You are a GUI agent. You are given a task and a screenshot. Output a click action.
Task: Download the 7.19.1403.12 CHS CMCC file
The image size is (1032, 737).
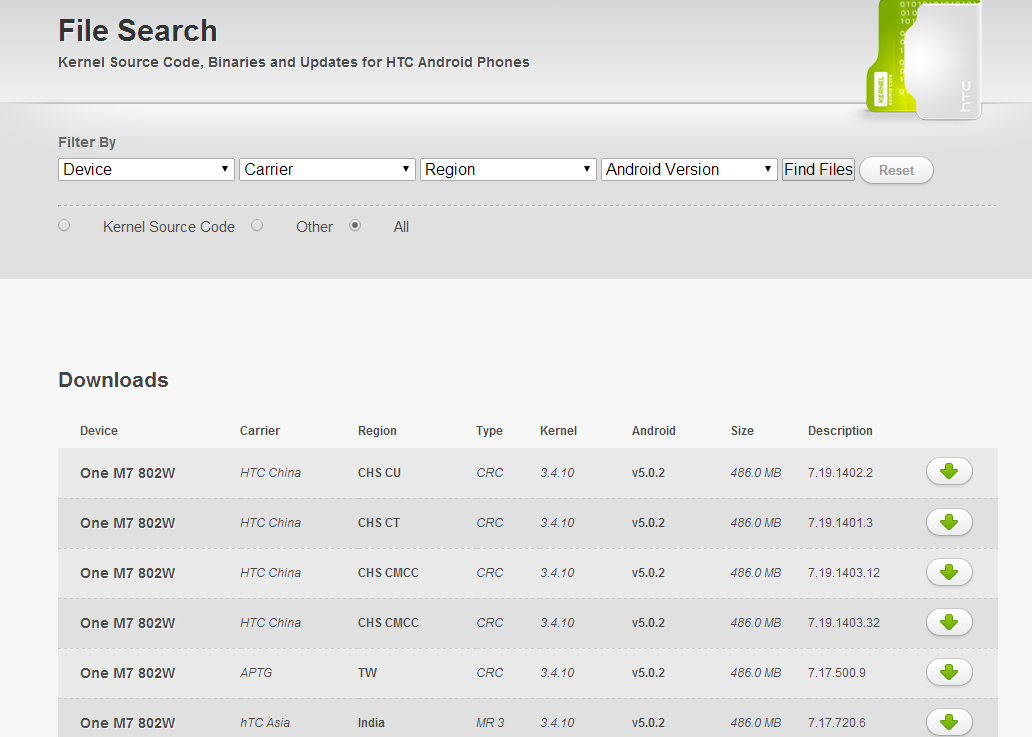click(x=949, y=572)
